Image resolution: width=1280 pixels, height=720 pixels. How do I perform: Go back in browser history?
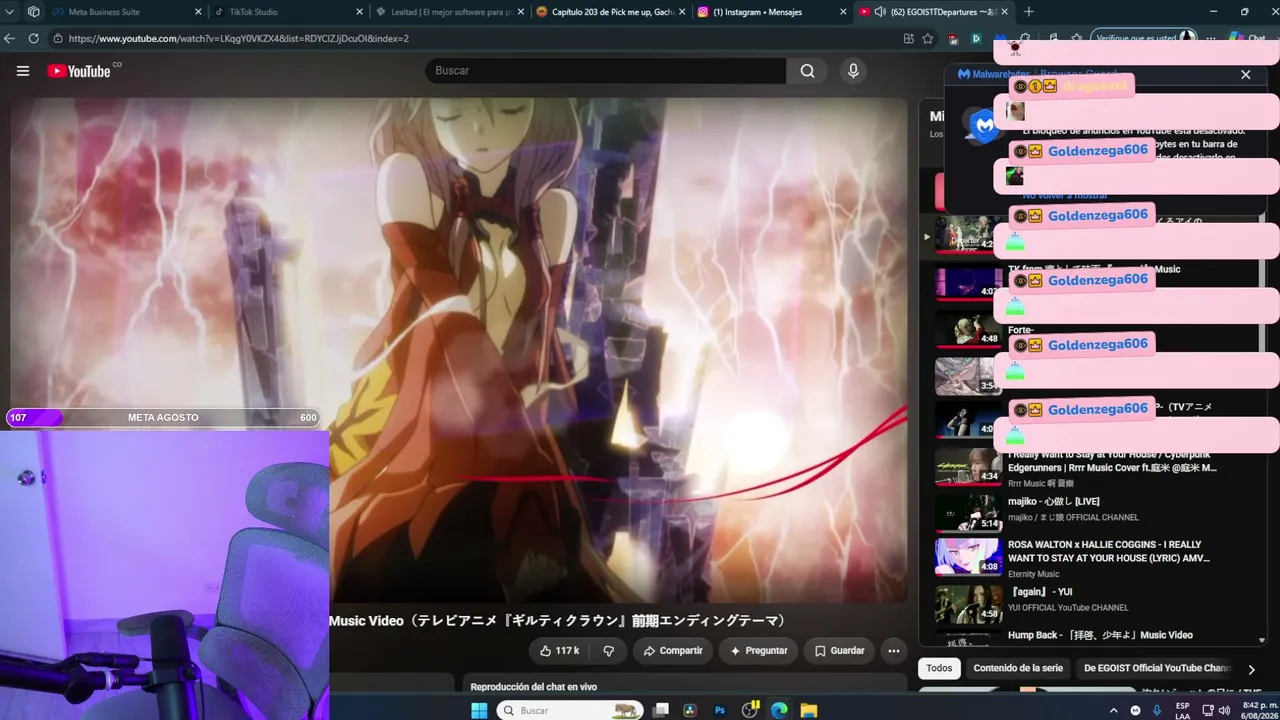[x=9, y=38]
